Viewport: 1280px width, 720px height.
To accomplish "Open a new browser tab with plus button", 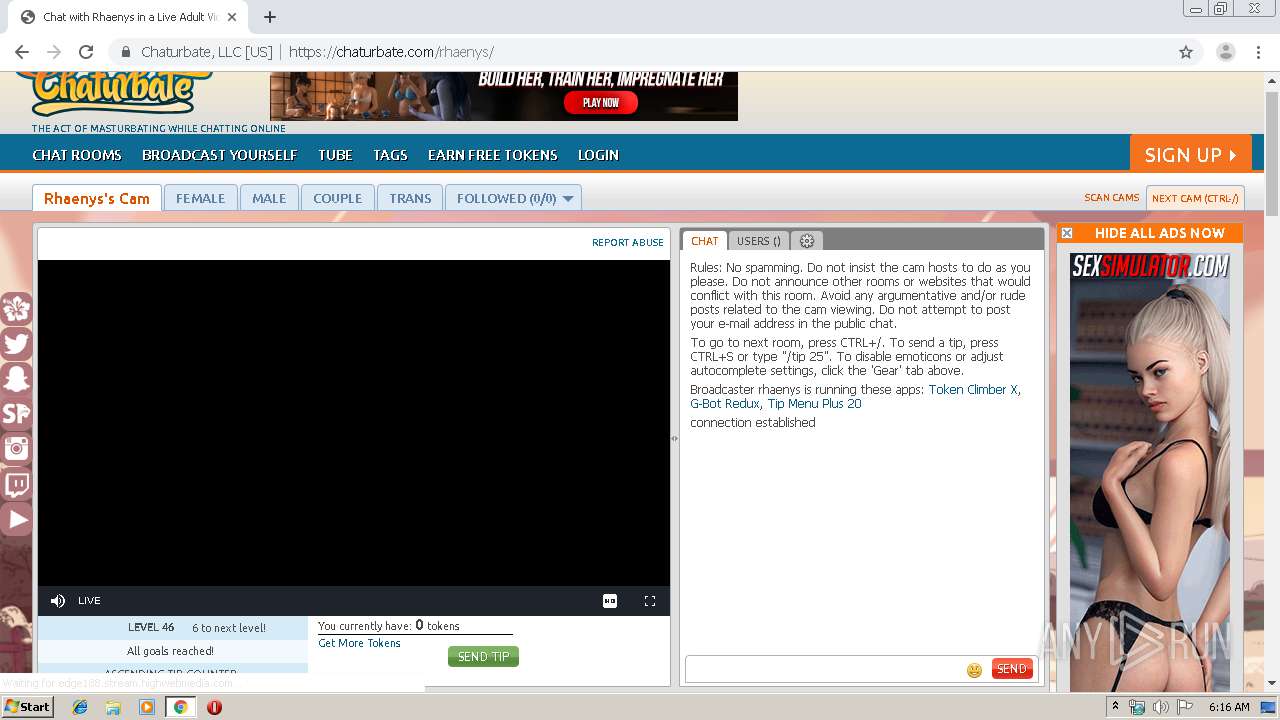I will [270, 17].
